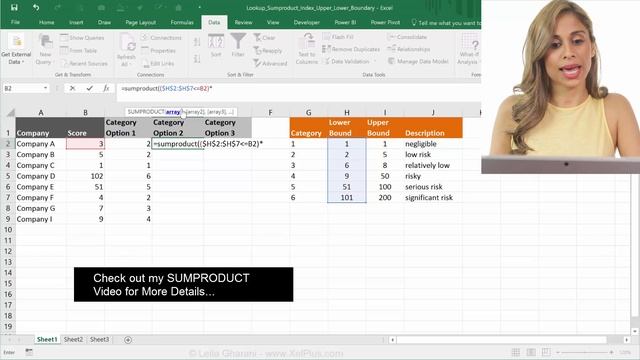Click Flash Fill
The image size is (640, 360).
[338, 37]
